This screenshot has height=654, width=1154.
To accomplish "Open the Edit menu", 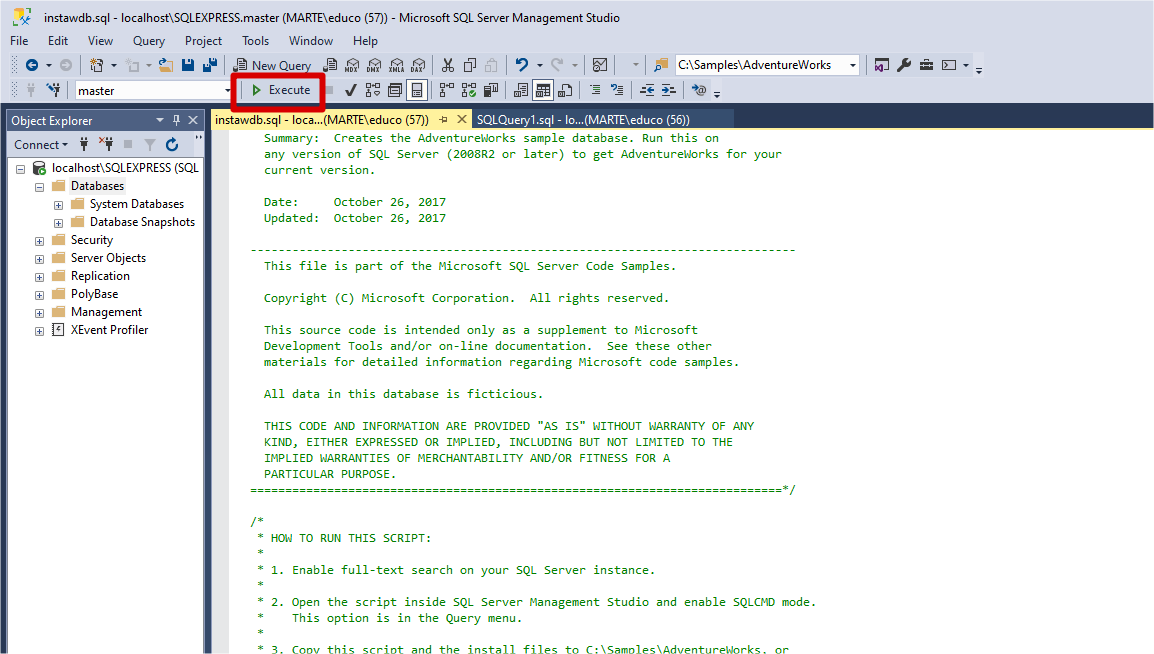I will pyautogui.click(x=57, y=40).
